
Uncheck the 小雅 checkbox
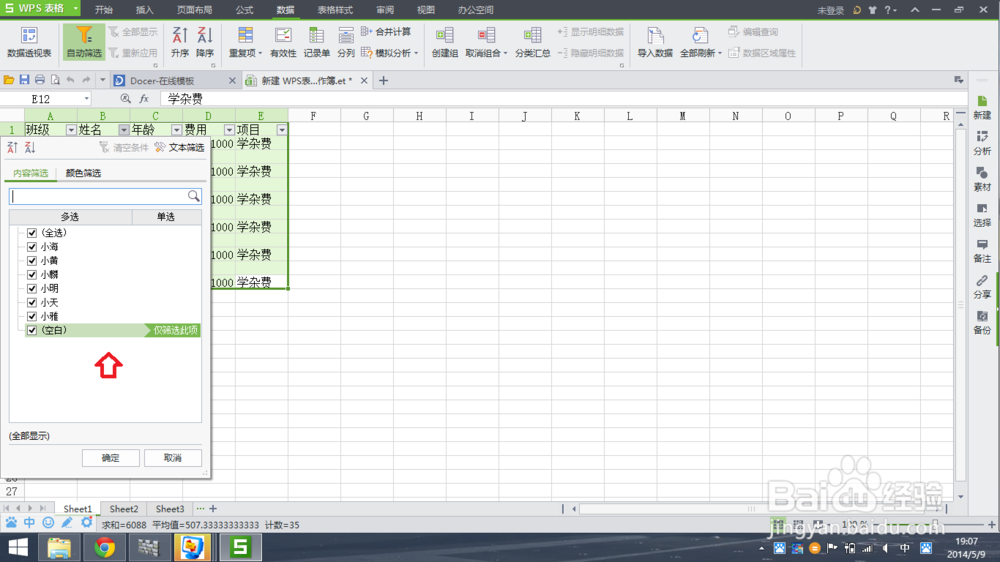pos(32,316)
